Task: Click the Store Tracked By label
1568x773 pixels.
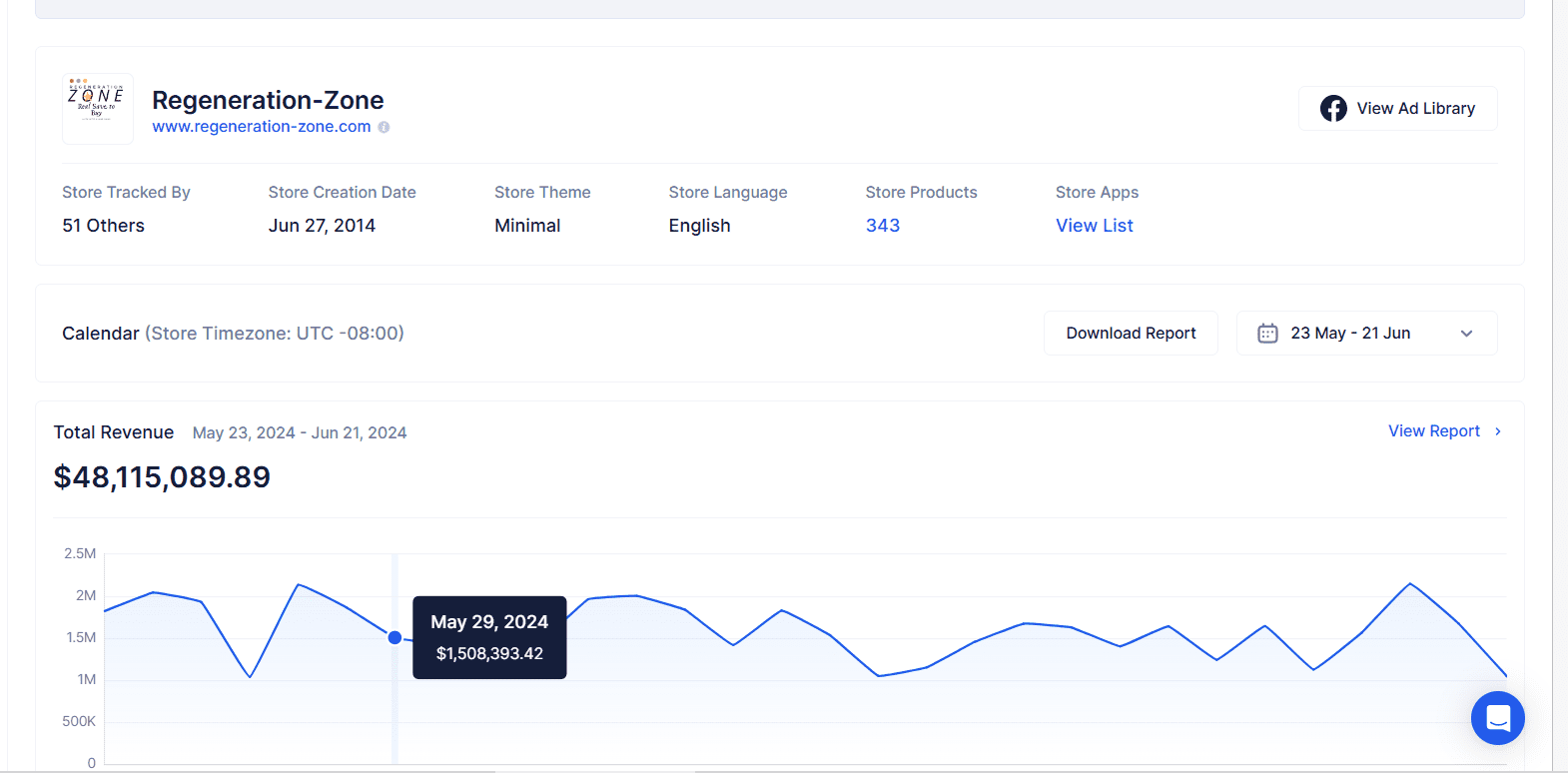Action: tap(126, 193)
